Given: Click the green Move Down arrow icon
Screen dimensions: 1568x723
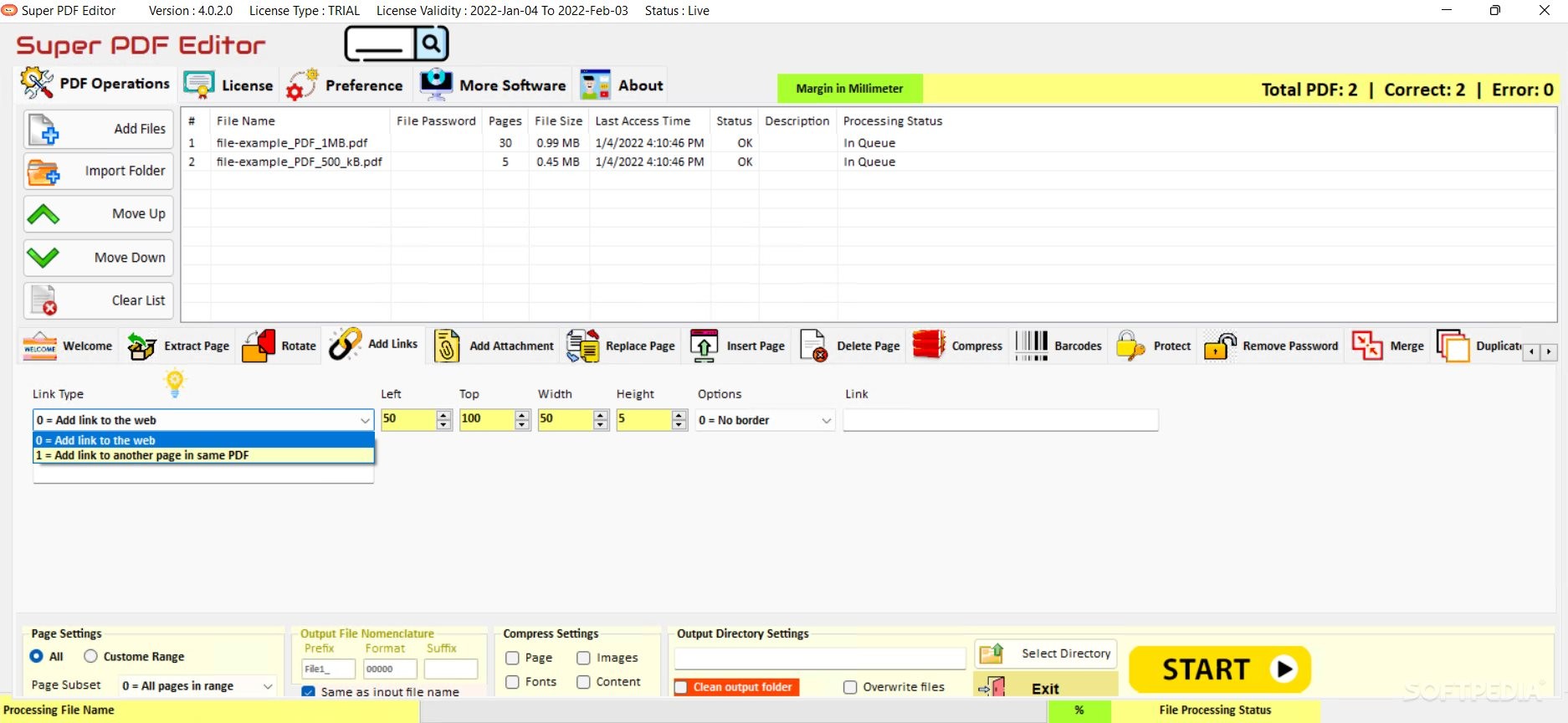Looking at the screenshot, I should [43, 258].
